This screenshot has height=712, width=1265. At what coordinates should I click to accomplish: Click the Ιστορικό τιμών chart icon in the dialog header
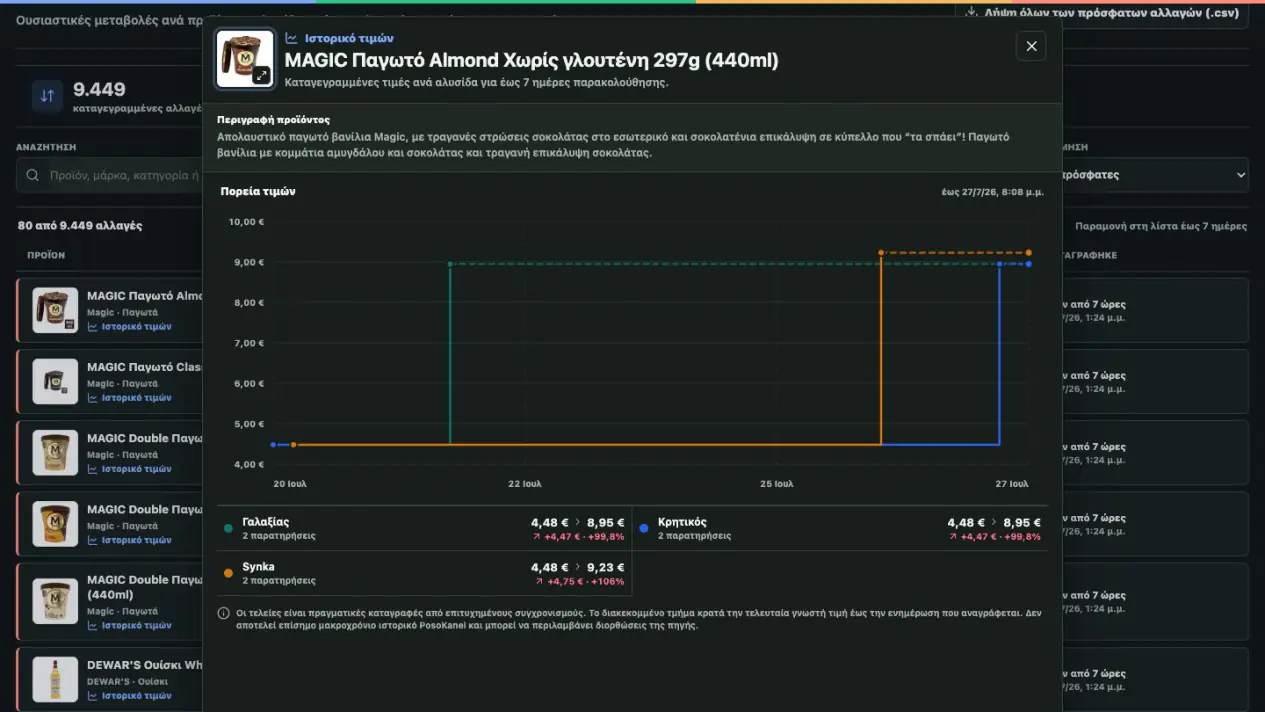click(x=291, y=38)
